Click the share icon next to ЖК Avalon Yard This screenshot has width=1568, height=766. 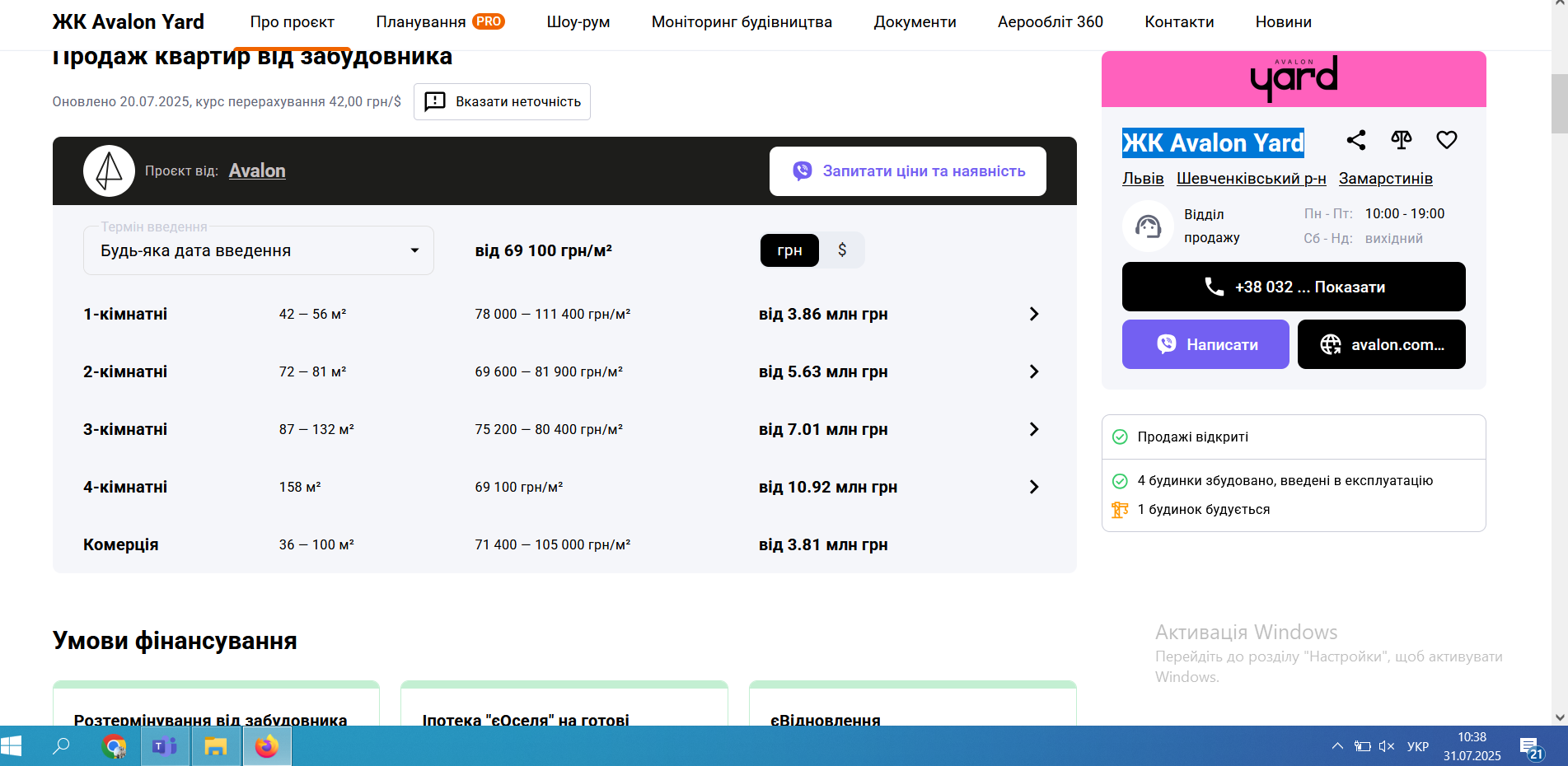pos(1355,140)
